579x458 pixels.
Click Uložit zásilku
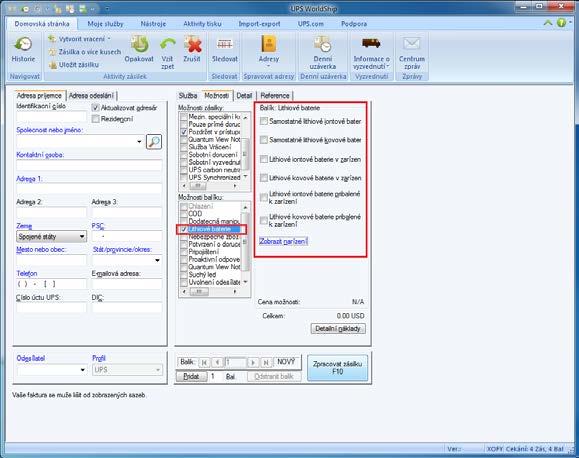tap(74, 65)
